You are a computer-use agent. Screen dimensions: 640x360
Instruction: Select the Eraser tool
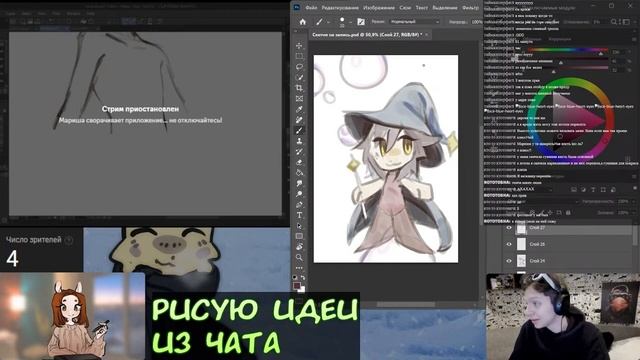(x=299, y=162)
